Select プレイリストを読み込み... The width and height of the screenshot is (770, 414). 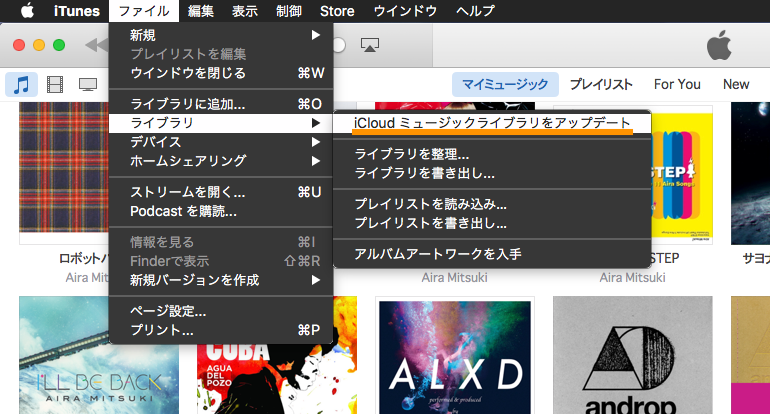492,204
